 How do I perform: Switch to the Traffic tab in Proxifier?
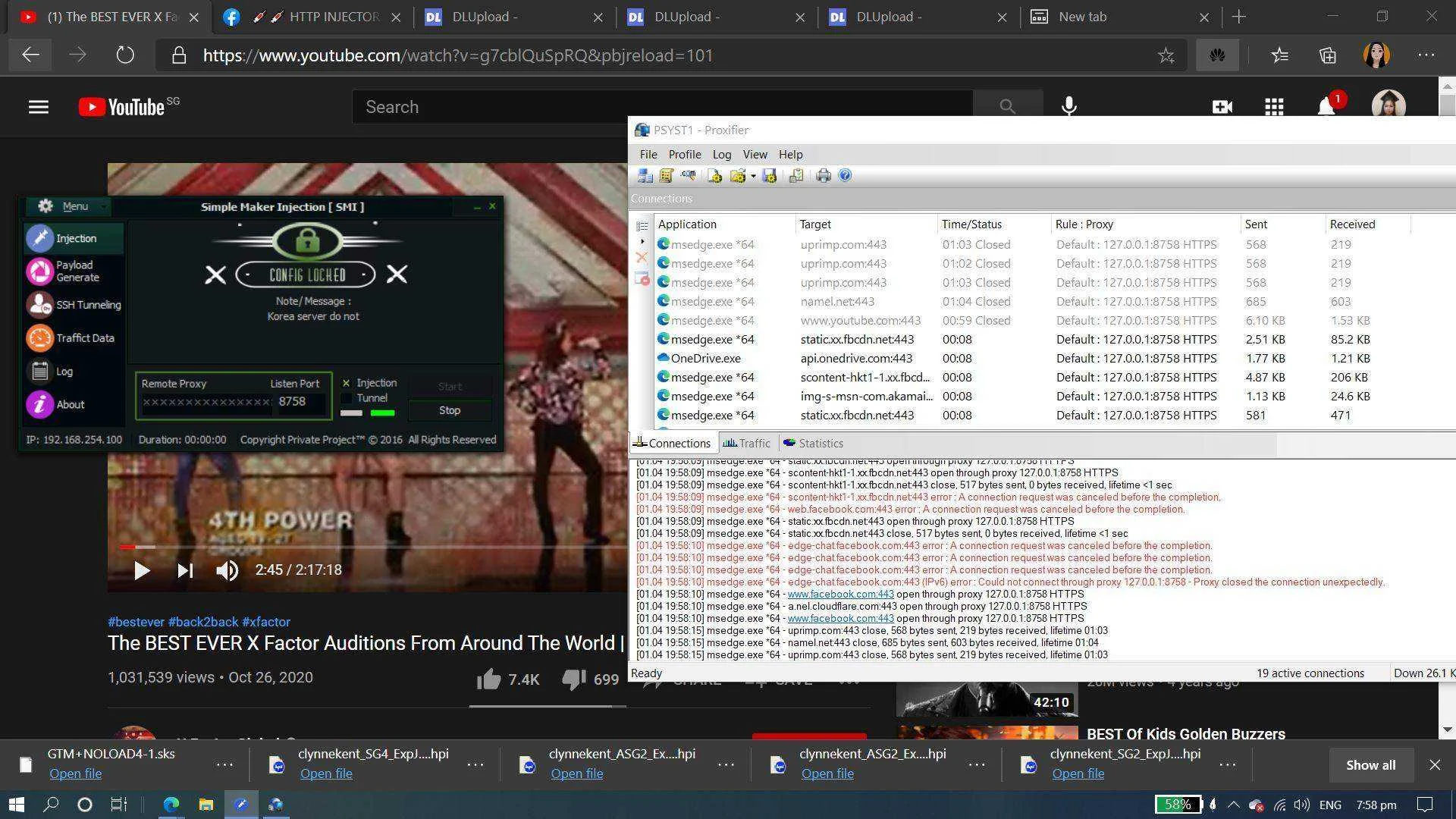[x=746, y=444]
